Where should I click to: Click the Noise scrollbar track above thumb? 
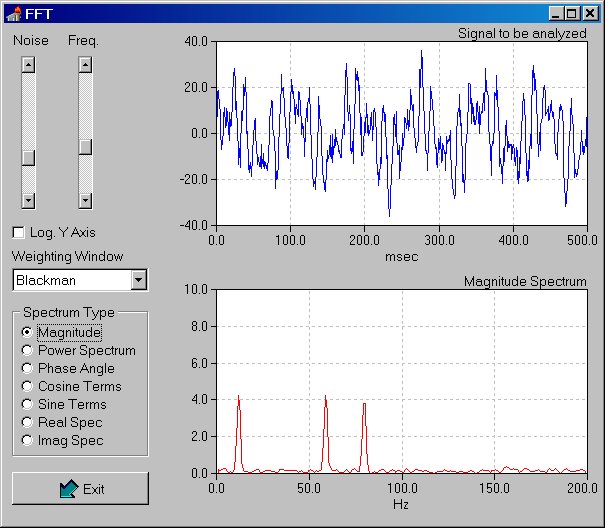click(28, 112)
